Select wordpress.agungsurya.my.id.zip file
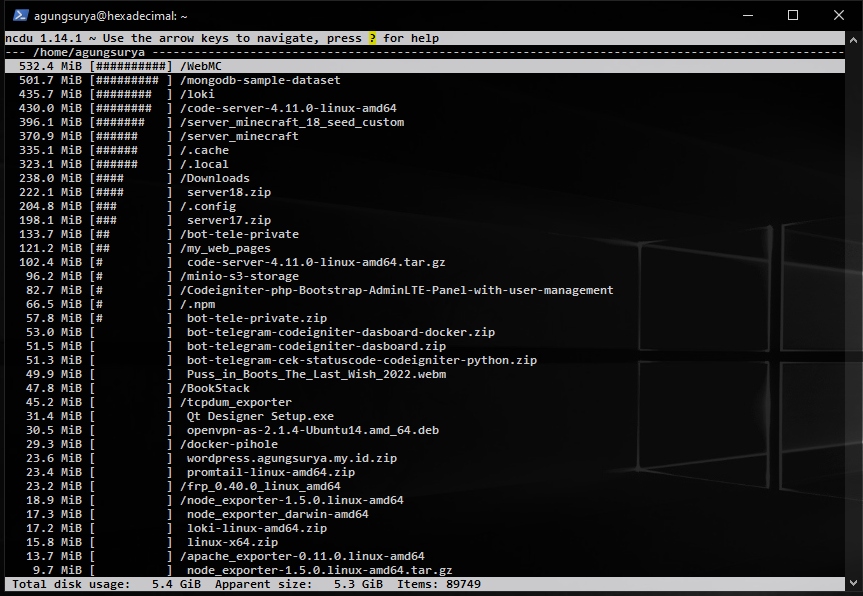The height and width of the screenshot is (596, 863). pos(292,458)
